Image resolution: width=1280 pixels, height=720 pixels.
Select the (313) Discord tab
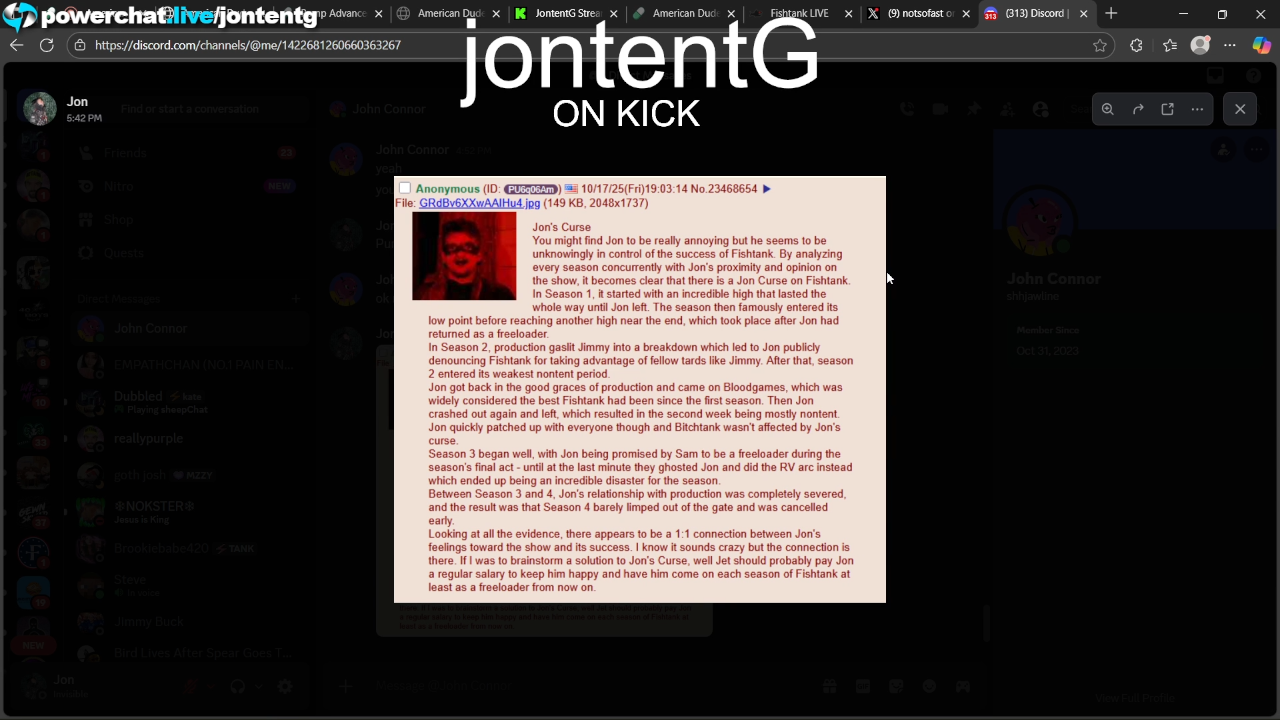point(1037,14)
